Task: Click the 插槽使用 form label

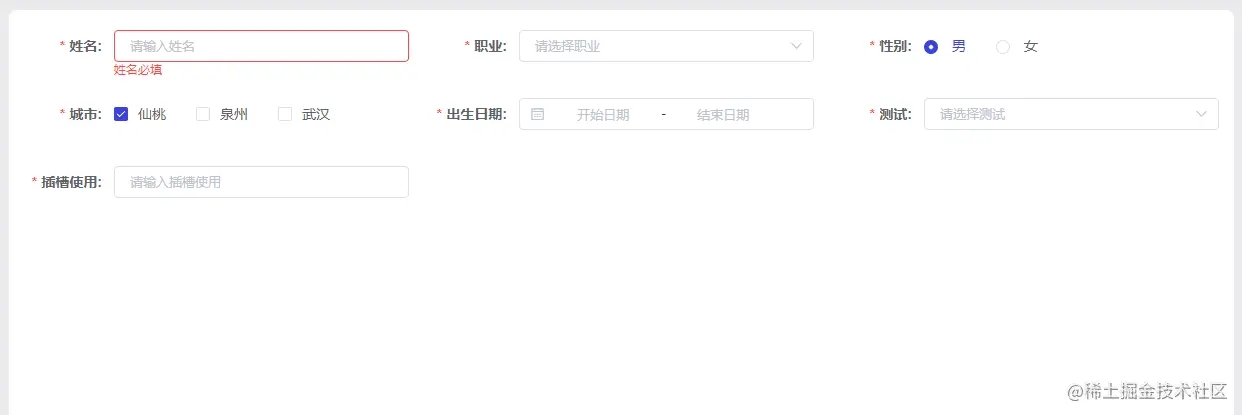Action: coord(71,182)
